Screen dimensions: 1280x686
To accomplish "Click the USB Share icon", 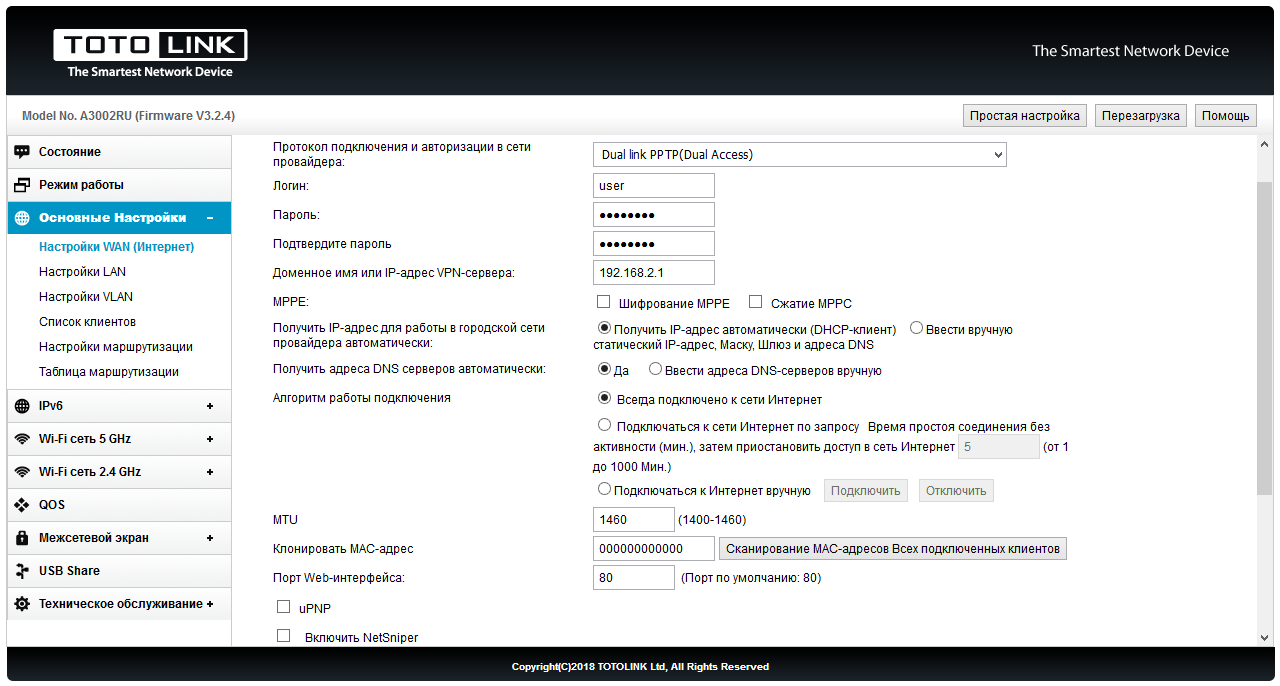I will pyautogui.click(x=22, y=571).
